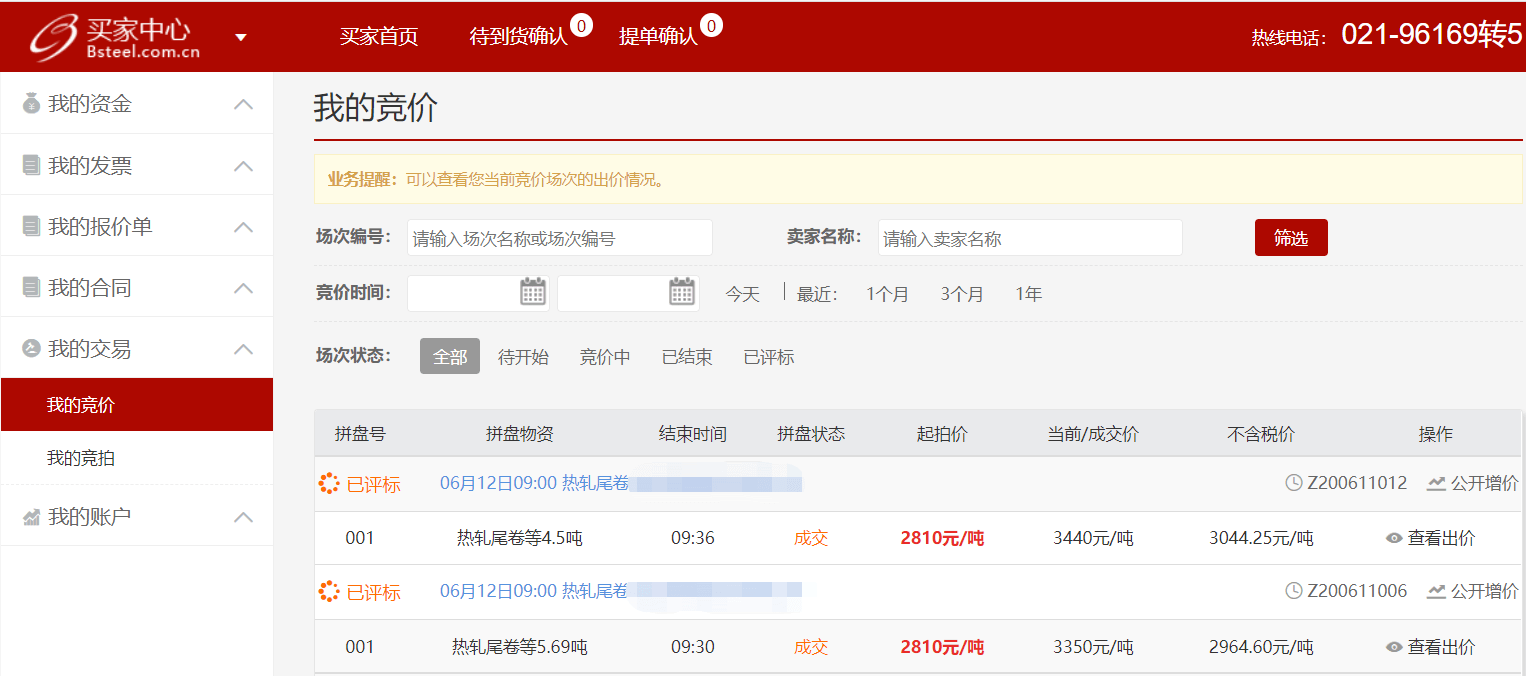
Task: Select the 3个月 recent time range
Action: (962, 294)
